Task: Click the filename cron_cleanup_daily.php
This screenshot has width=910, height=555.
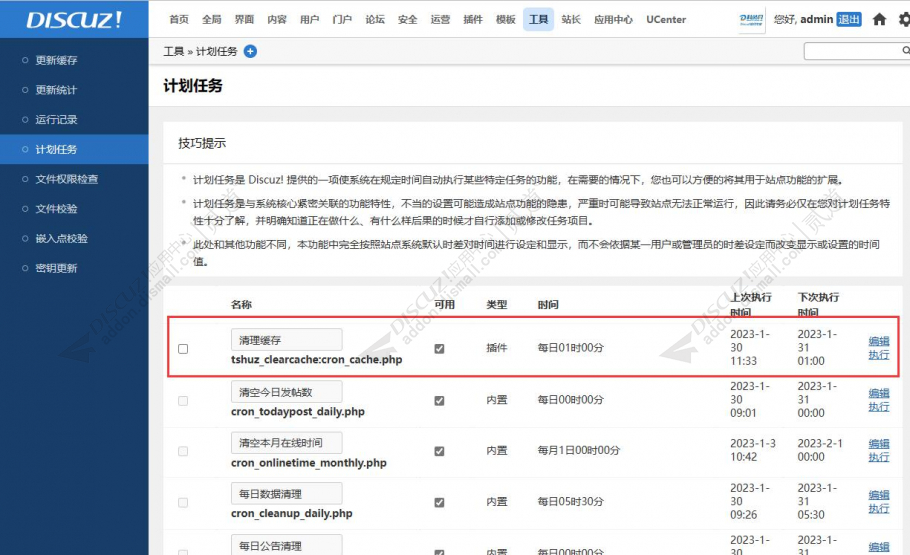Action: pos(291,513)
